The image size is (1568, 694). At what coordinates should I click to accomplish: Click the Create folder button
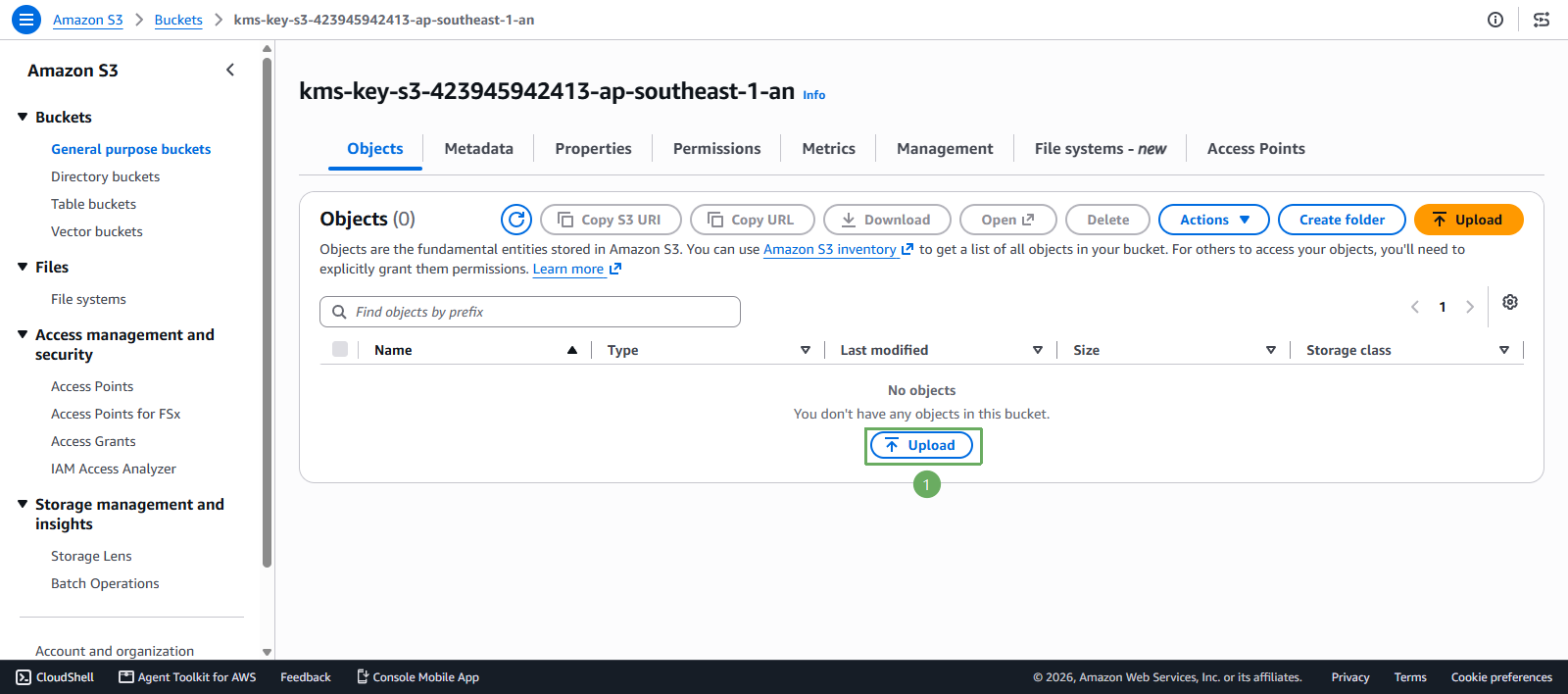coord(1342,220)
